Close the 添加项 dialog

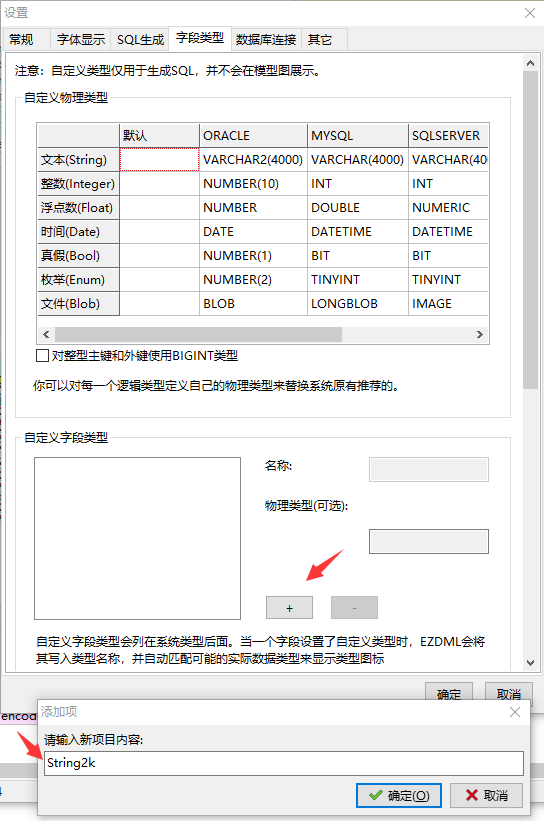[515, 712]
